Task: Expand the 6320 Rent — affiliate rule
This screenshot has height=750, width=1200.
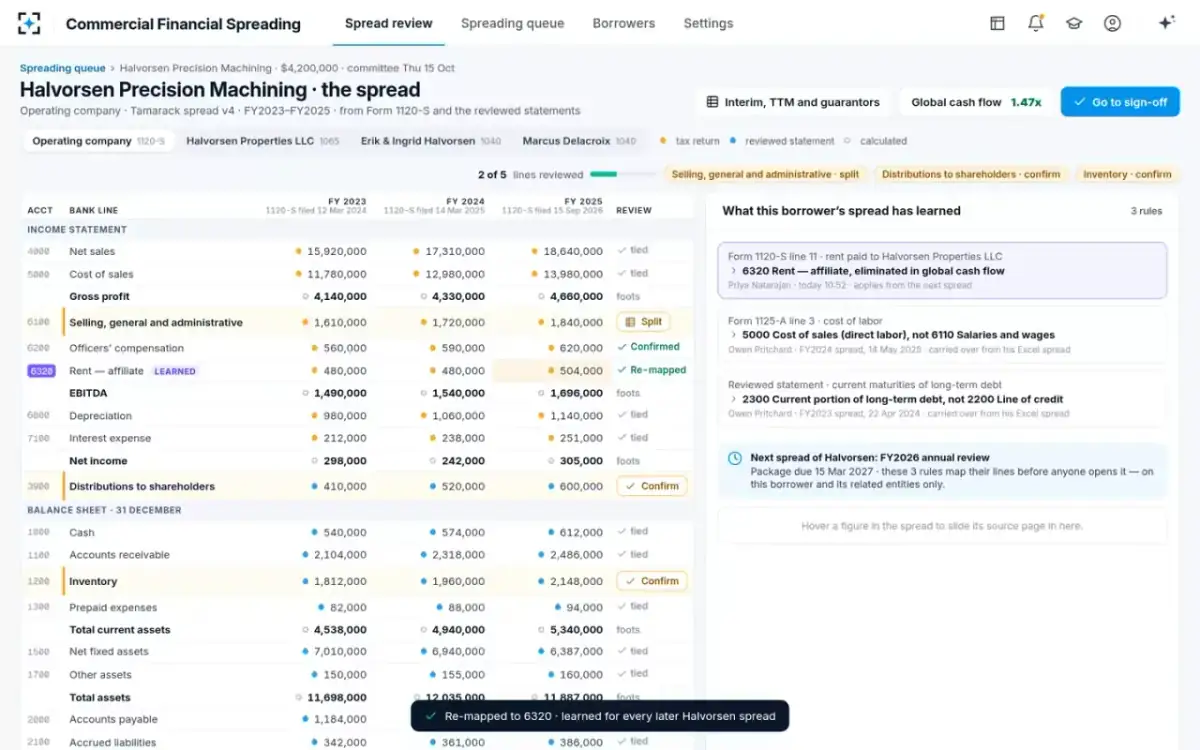Action: (x=942, y=270)
